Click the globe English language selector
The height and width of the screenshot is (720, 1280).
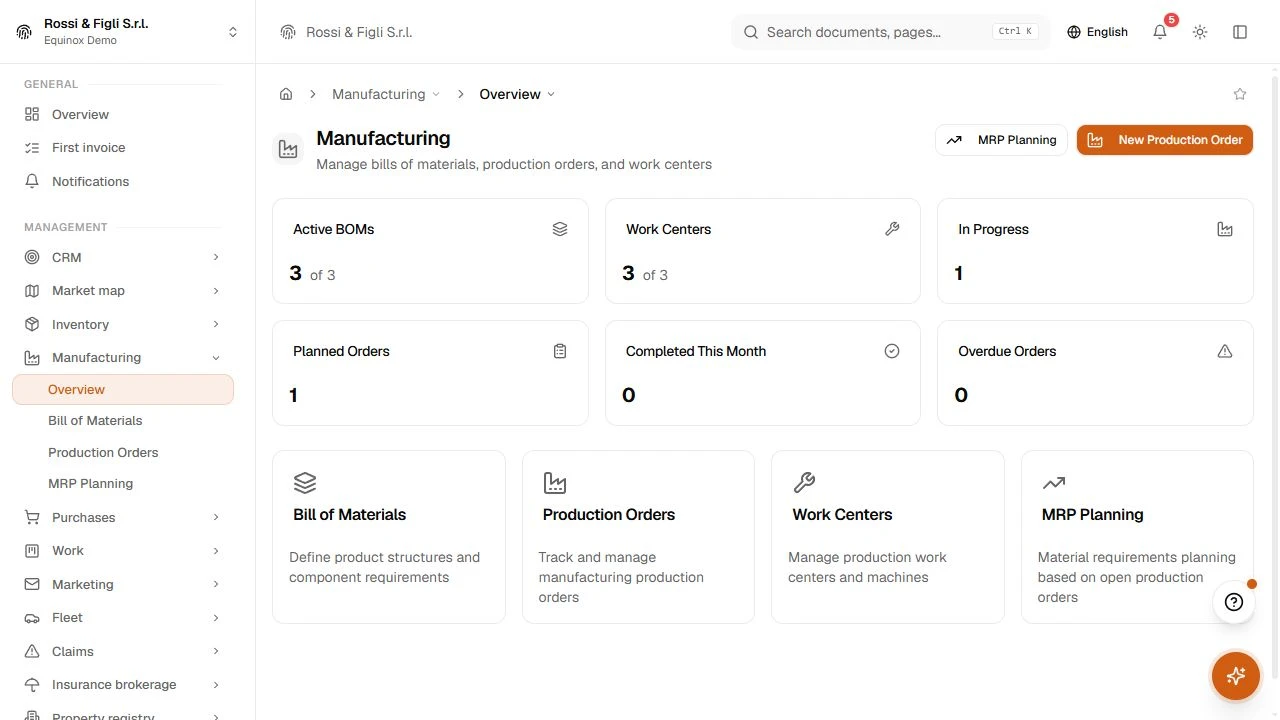click(1097, 32)
